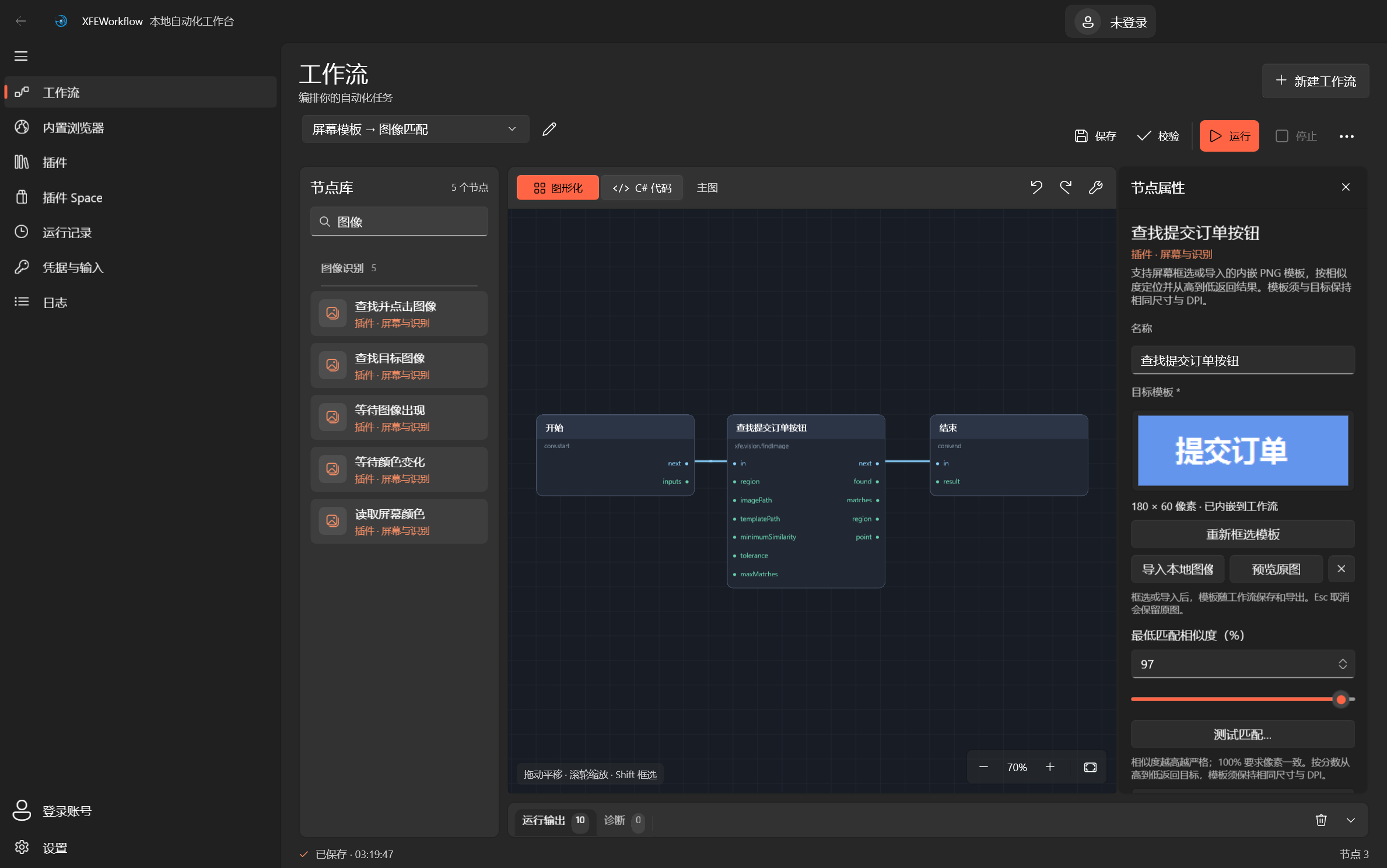Click the redo icon in canvas toolbar
The width and height of the screenshot is (1387, 868).
(1066, 187)
